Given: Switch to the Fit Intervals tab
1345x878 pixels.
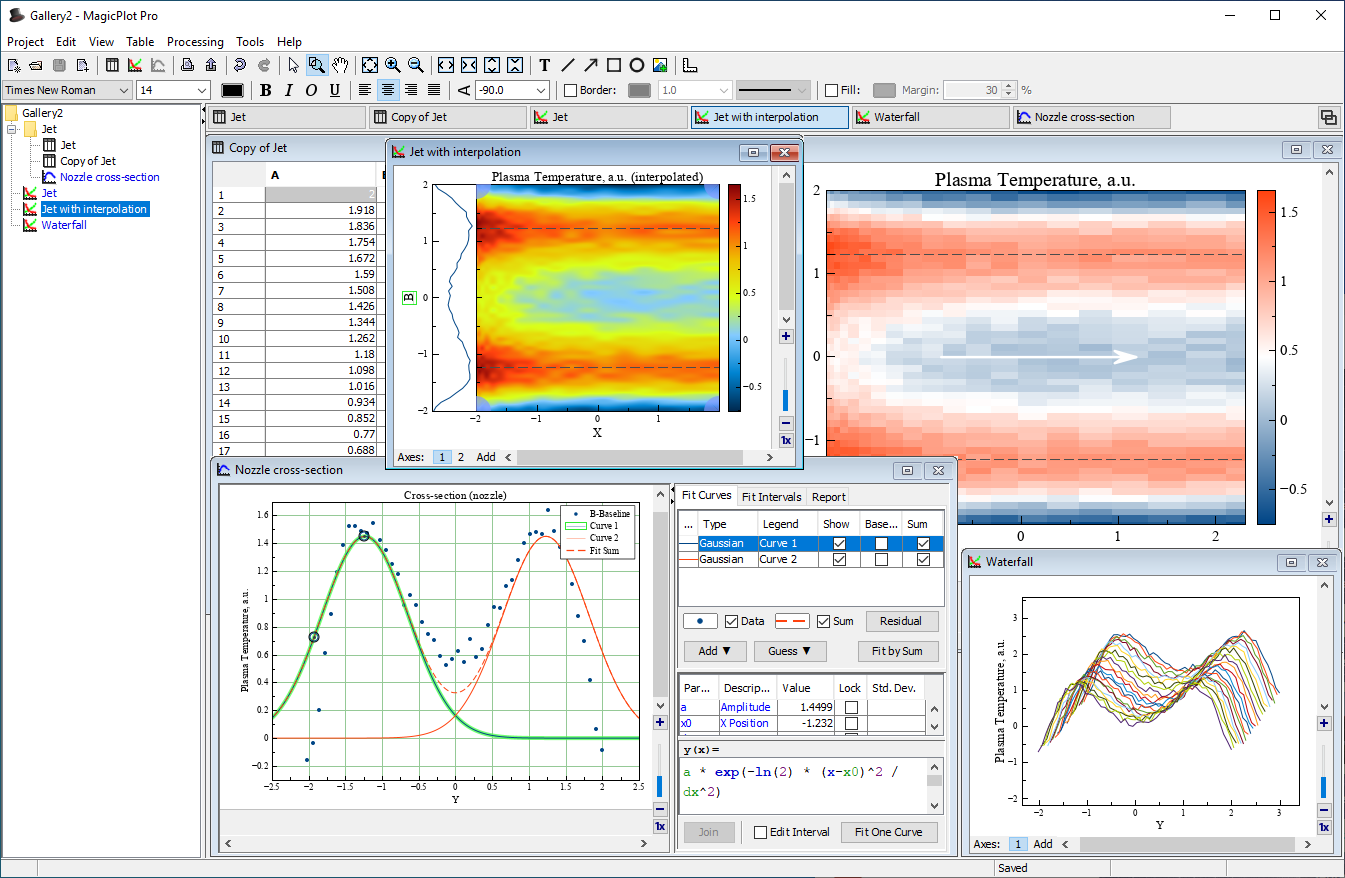Looking at the screenshot, I should click(771, 496).
